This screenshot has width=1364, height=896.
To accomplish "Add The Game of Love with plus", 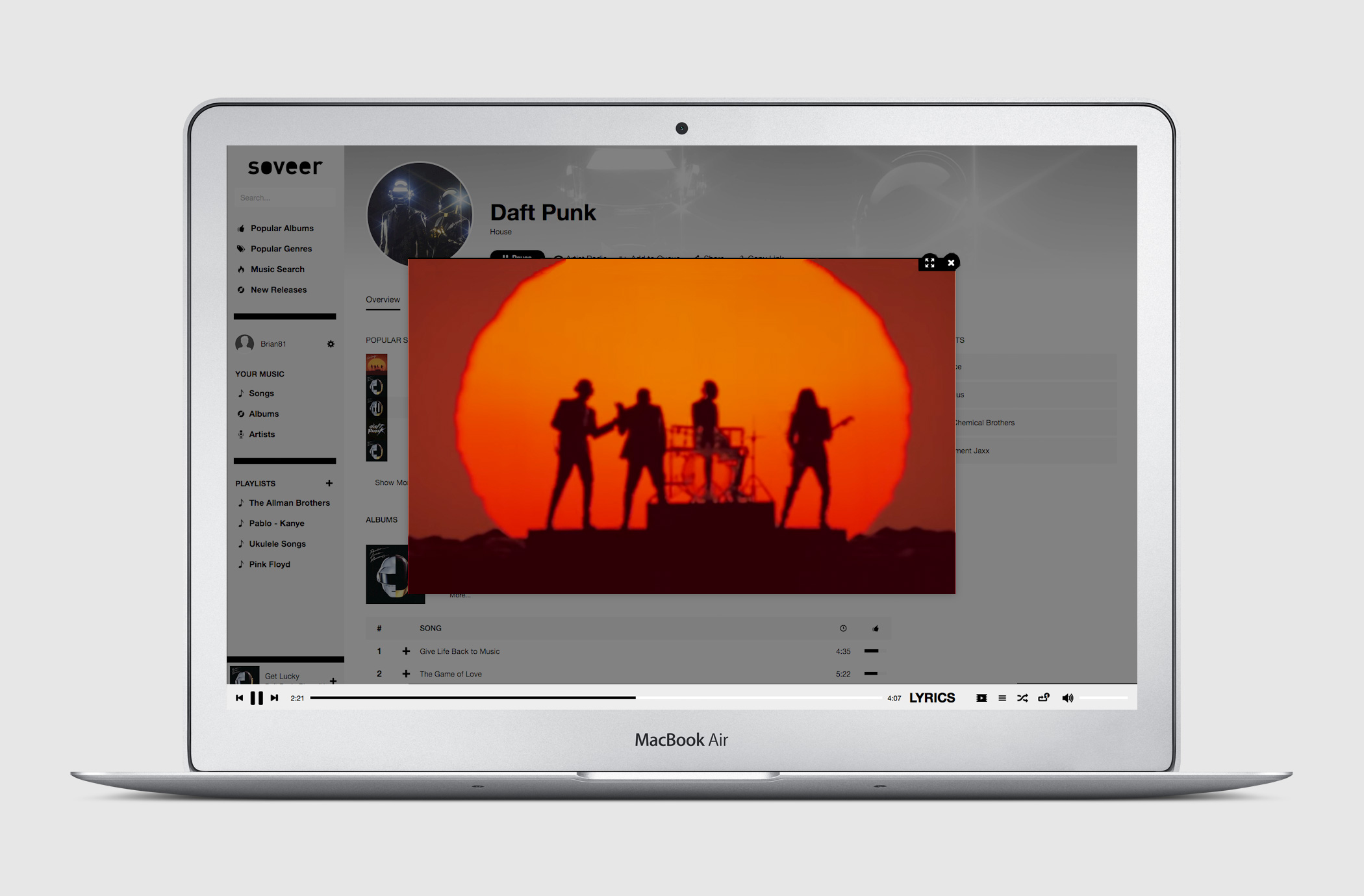I will point(406,674).
